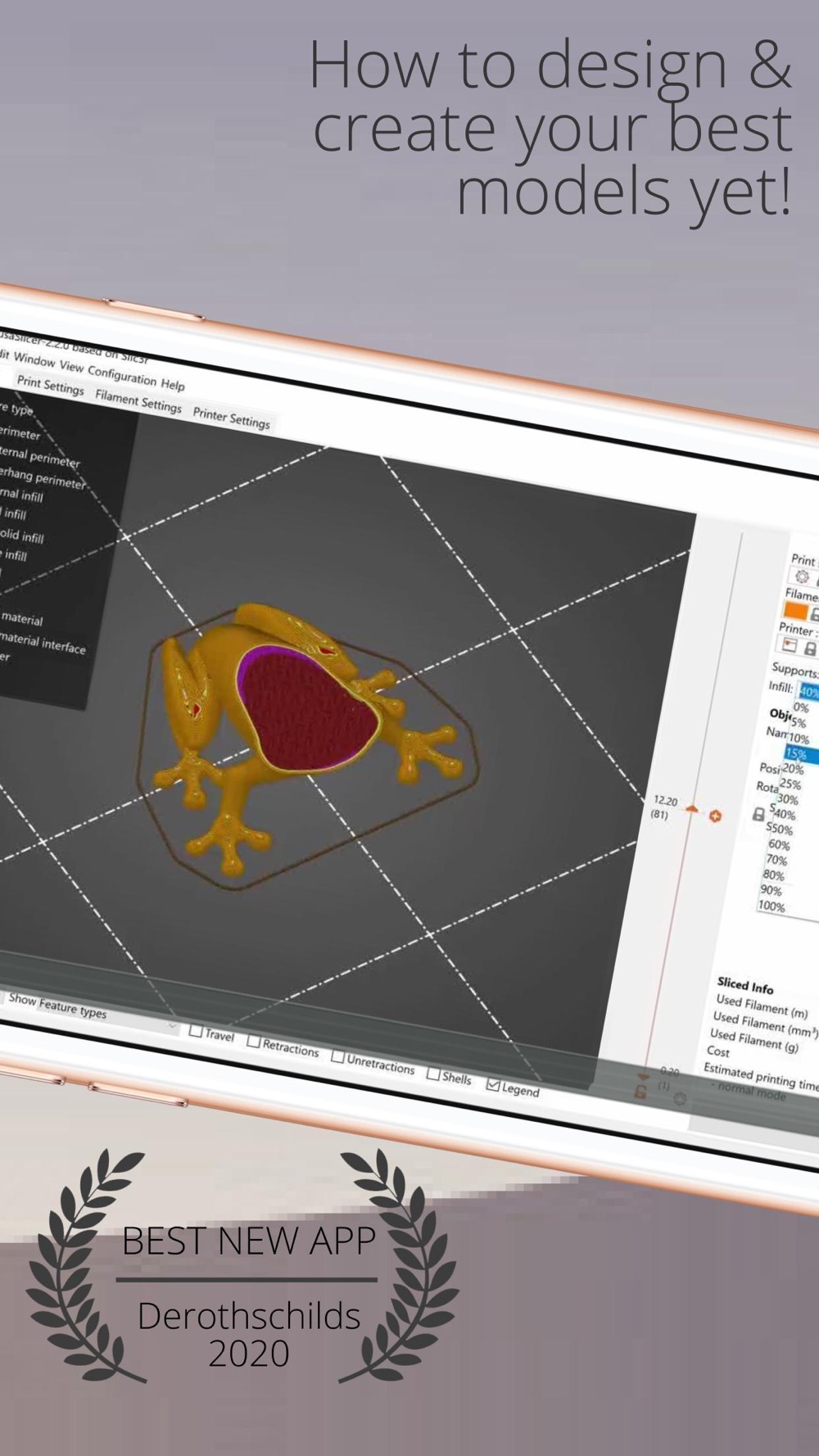Choose 0% in infill list
Viewport: 819px width, 1456px height.
801,708
